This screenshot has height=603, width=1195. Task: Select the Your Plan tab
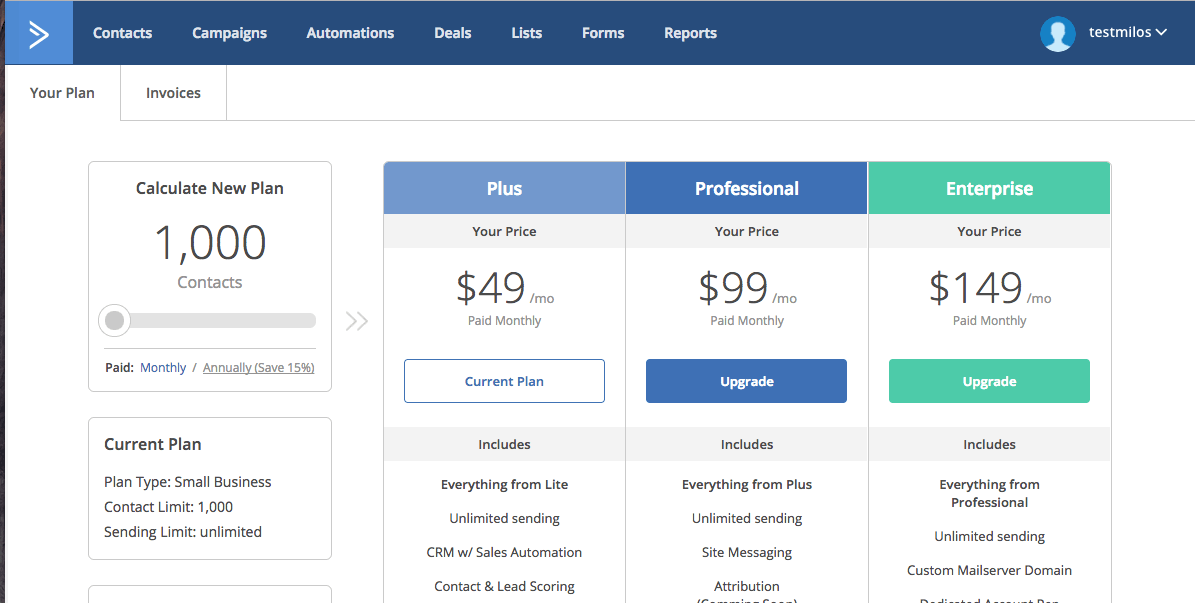[62, 93]
